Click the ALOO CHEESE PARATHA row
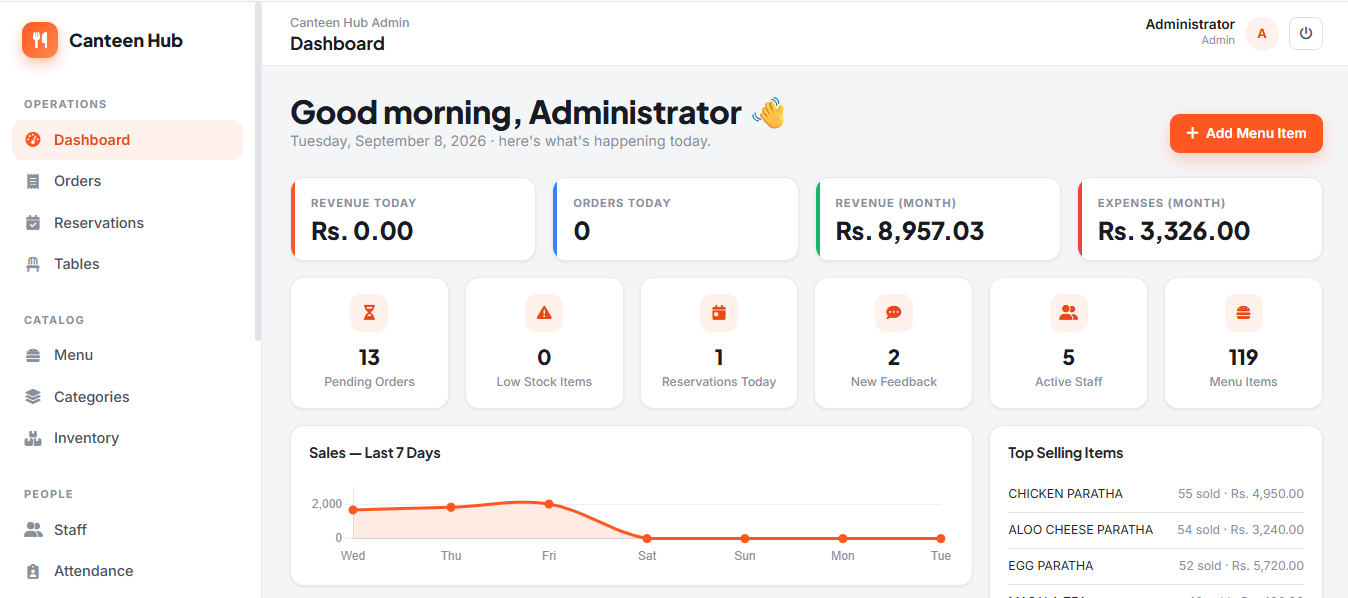This screenshot has height=598, width=1348. pos(1156,530)
